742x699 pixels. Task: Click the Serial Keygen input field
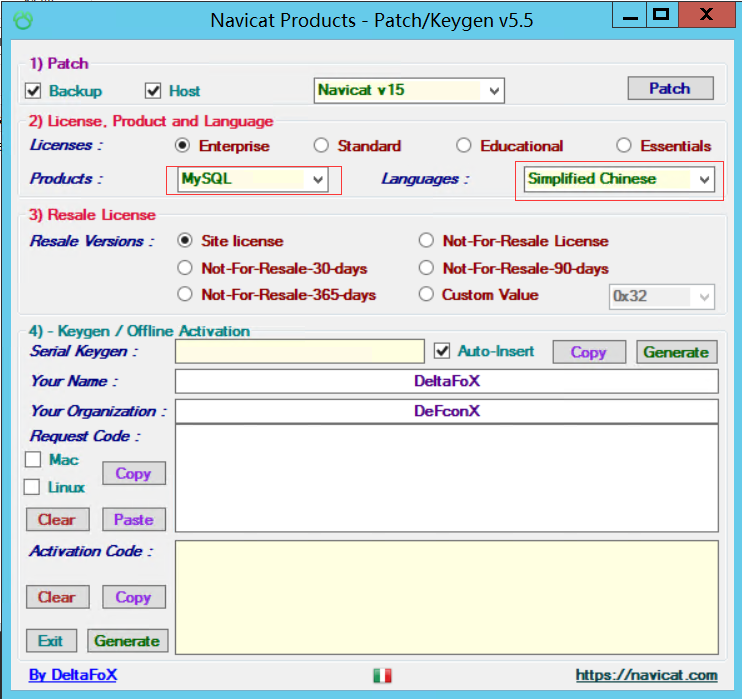point(300,352)
